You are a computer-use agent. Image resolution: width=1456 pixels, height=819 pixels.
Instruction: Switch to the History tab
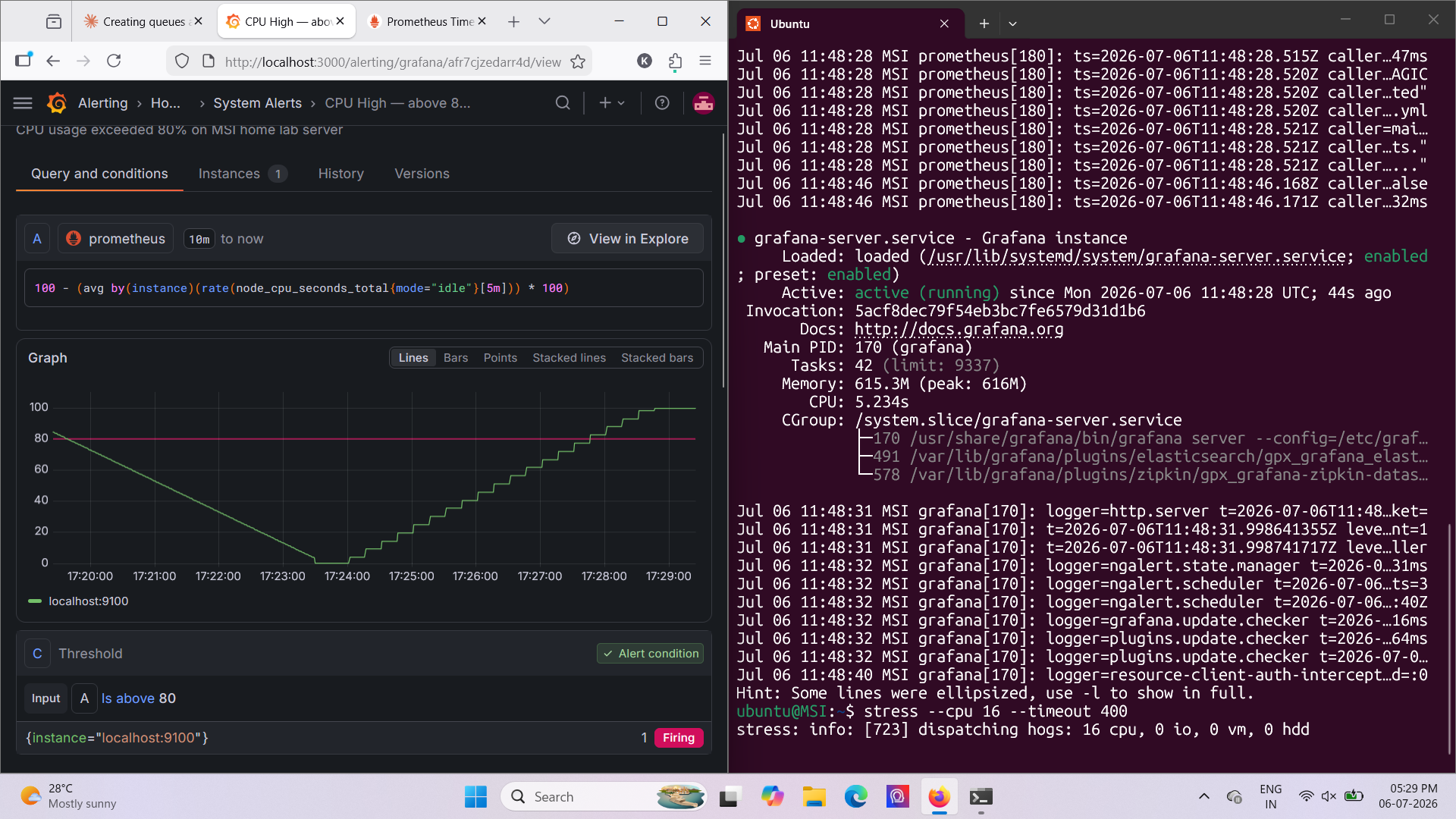(341, 174)
